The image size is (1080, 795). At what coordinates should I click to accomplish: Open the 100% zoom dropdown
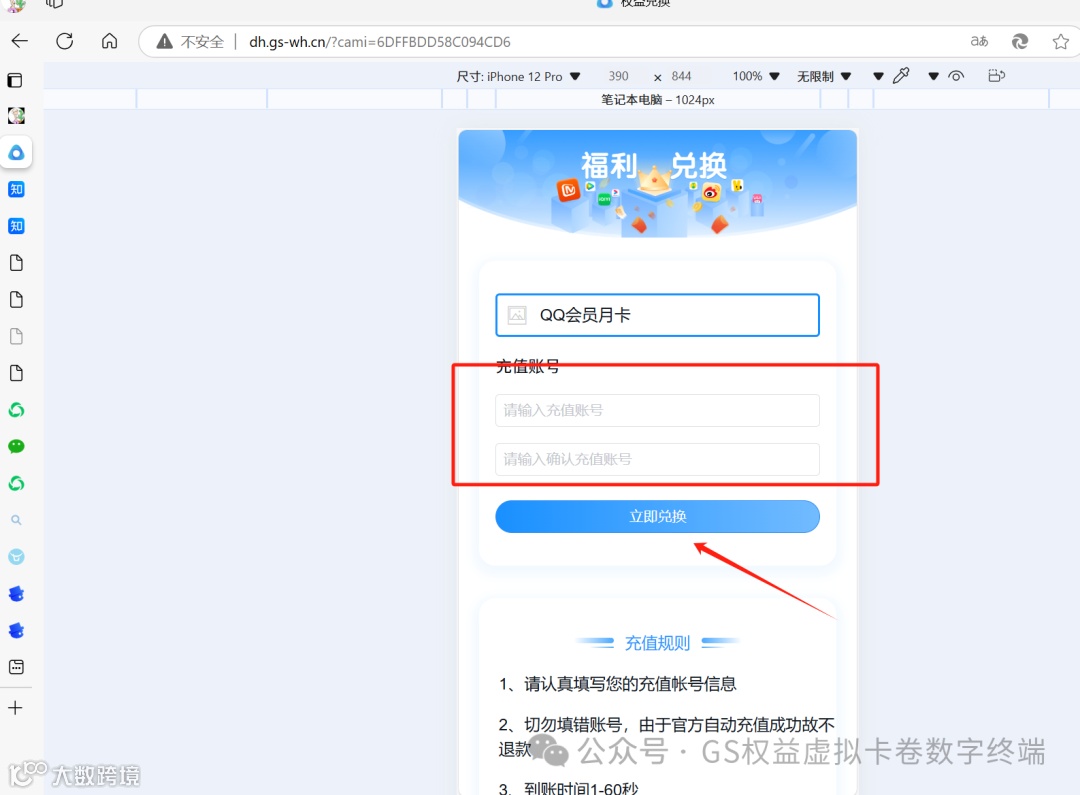click(x=756, y=76)
